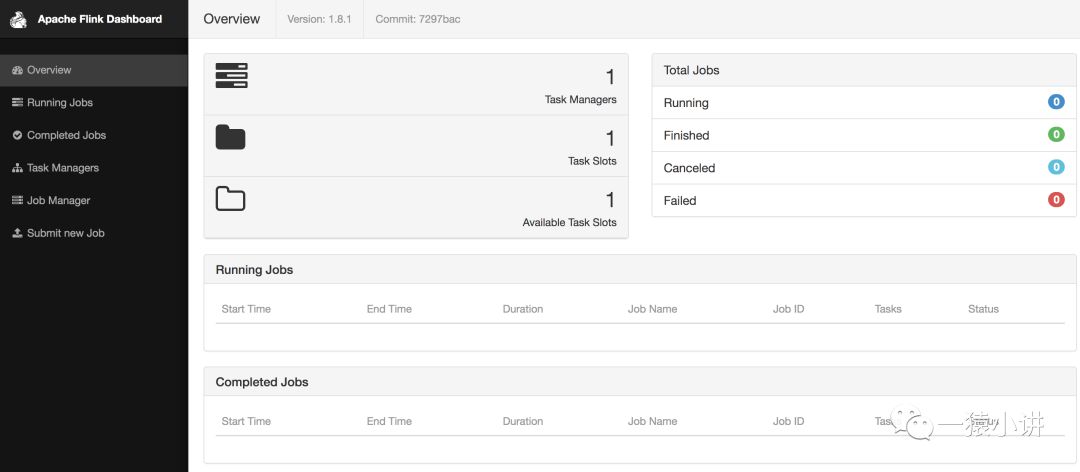Click the Running Jobs list icon

coord(18,103)
